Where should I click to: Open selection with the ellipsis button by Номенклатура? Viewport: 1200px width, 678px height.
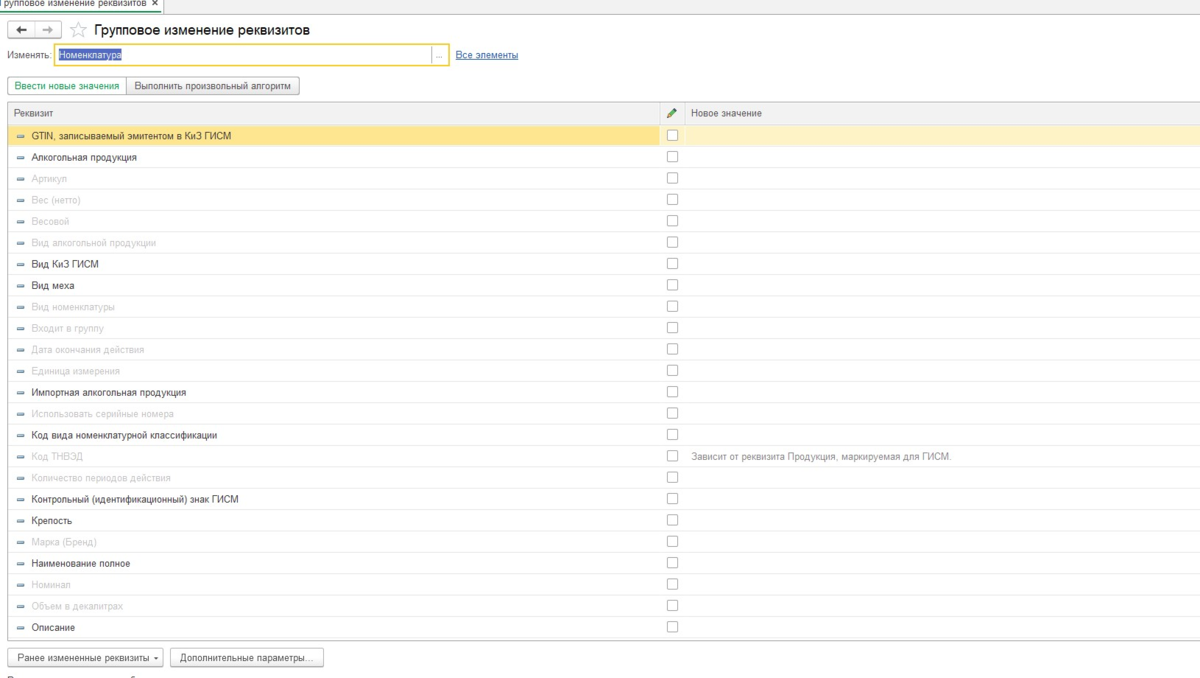pos(439,55)
